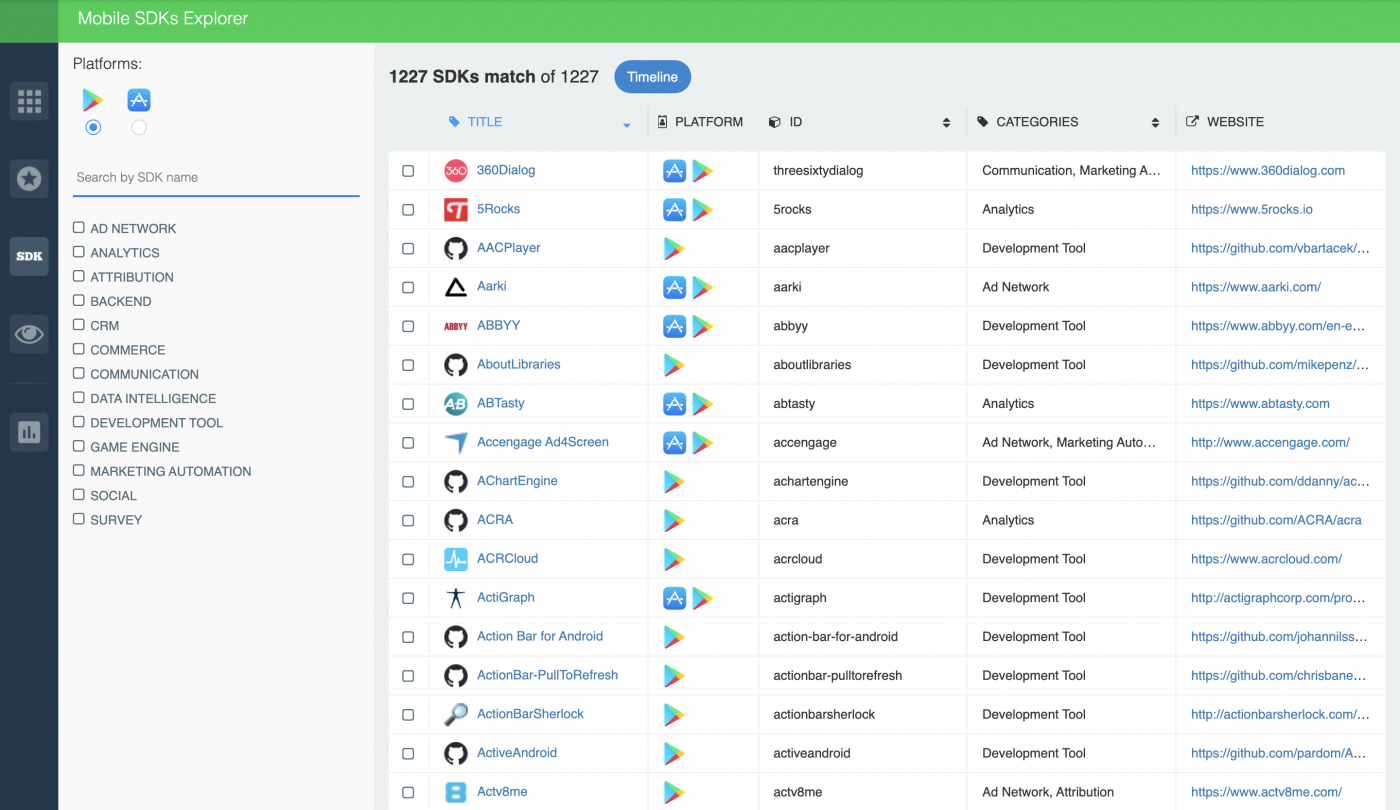1400x810 pixels.
Task: Select the ABTasty row checkbox
Action: tap(408, 404)
